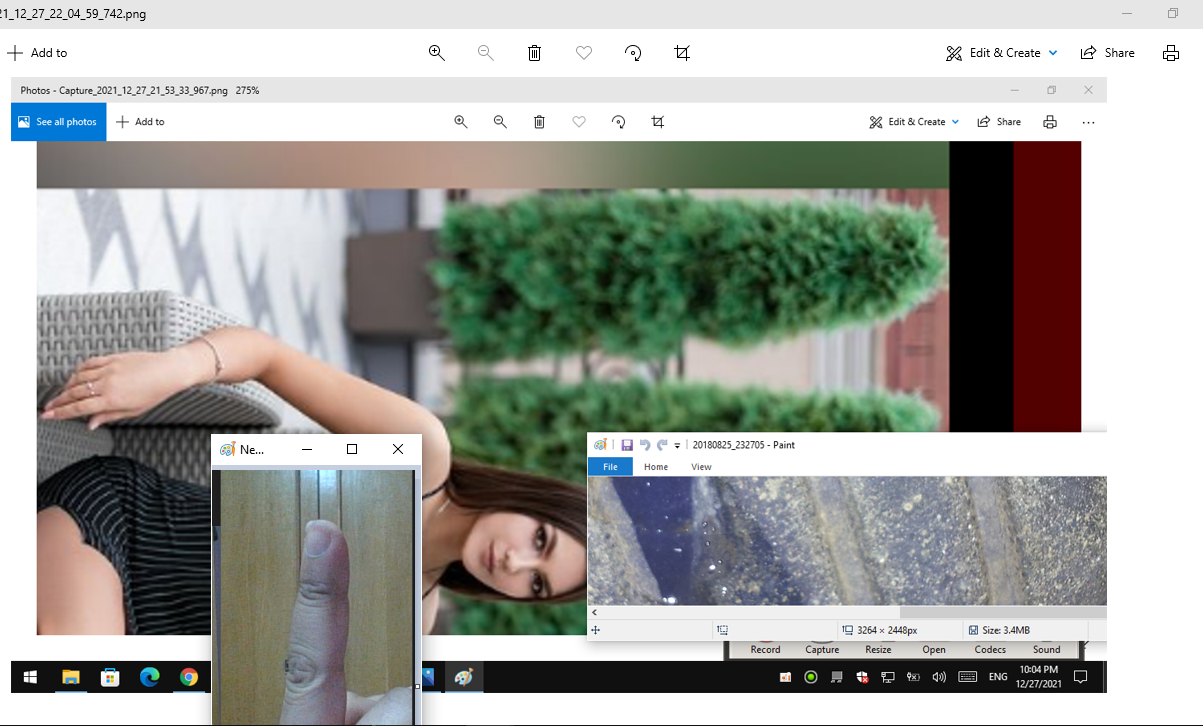The image size is (1203, 726).
Task: Click the See all photos button
Action: pyautogui.click(x=58, y=122)
